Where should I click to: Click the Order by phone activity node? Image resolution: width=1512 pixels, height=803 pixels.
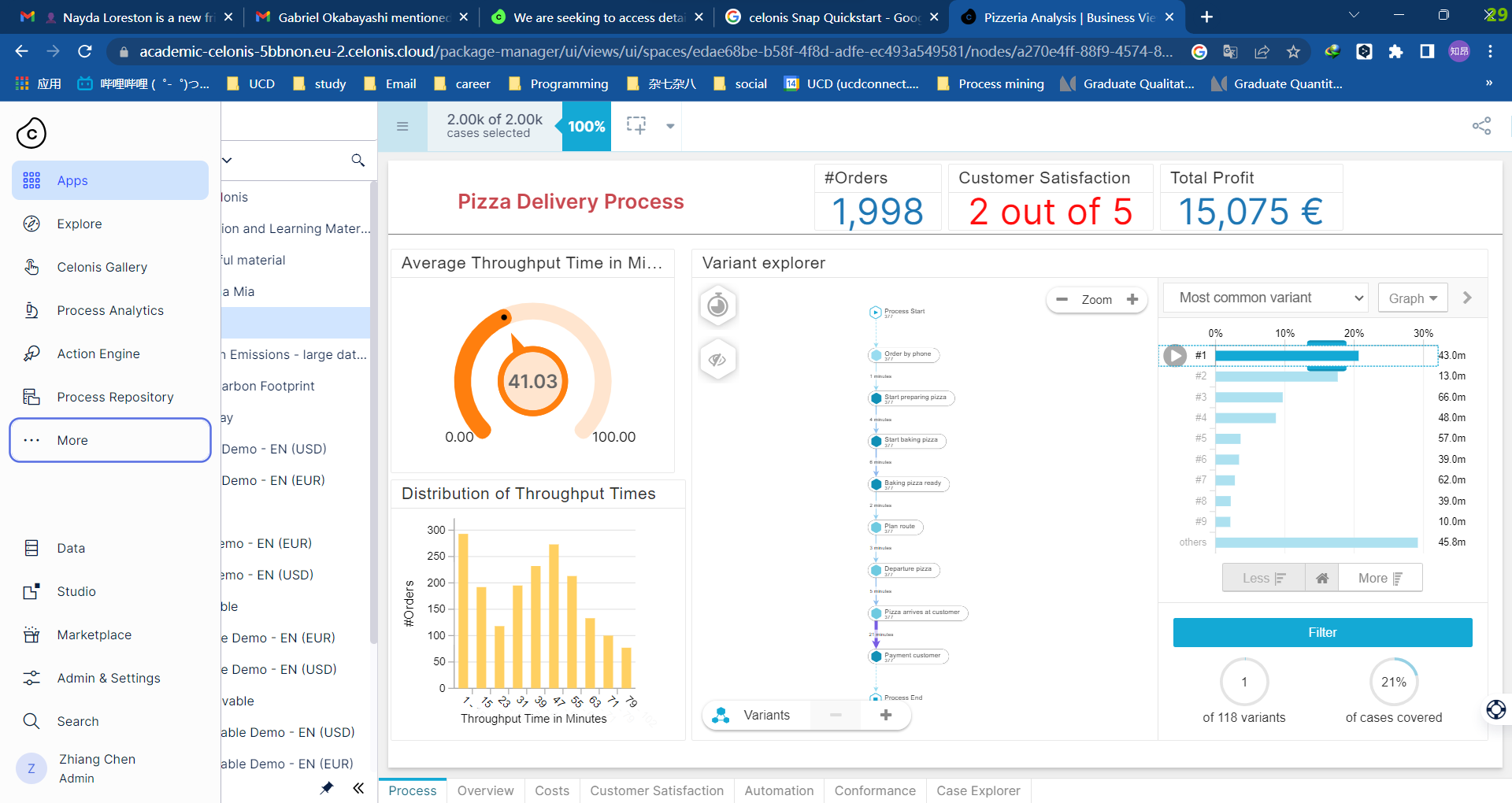[904, 355]
